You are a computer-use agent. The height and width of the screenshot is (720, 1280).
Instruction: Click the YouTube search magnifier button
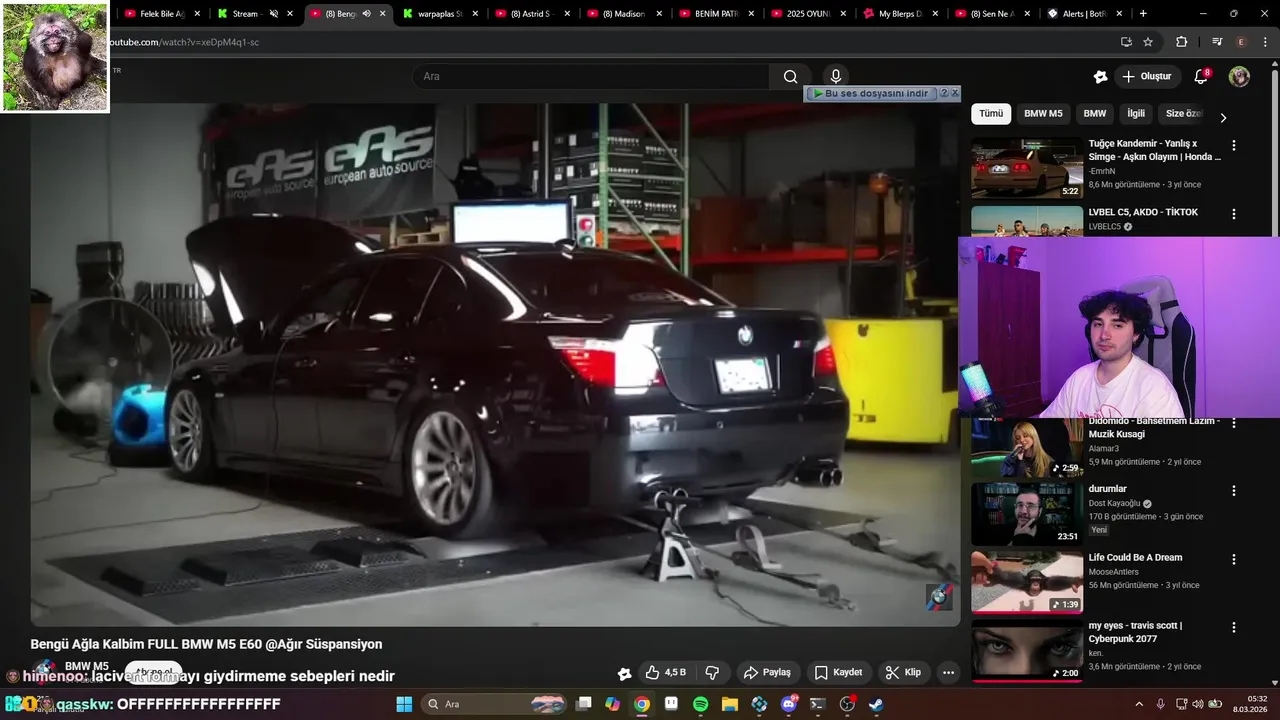tap(790, 77)
